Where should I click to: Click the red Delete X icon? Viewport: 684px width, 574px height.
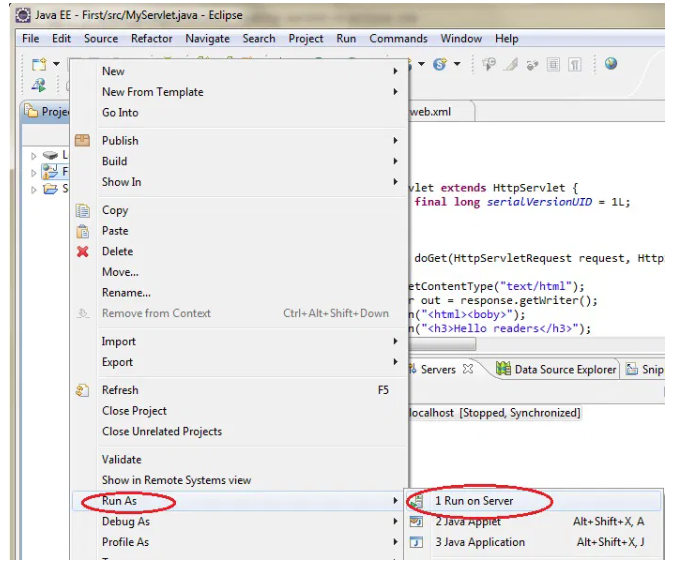pyautogui.click(x=83, y=252)
